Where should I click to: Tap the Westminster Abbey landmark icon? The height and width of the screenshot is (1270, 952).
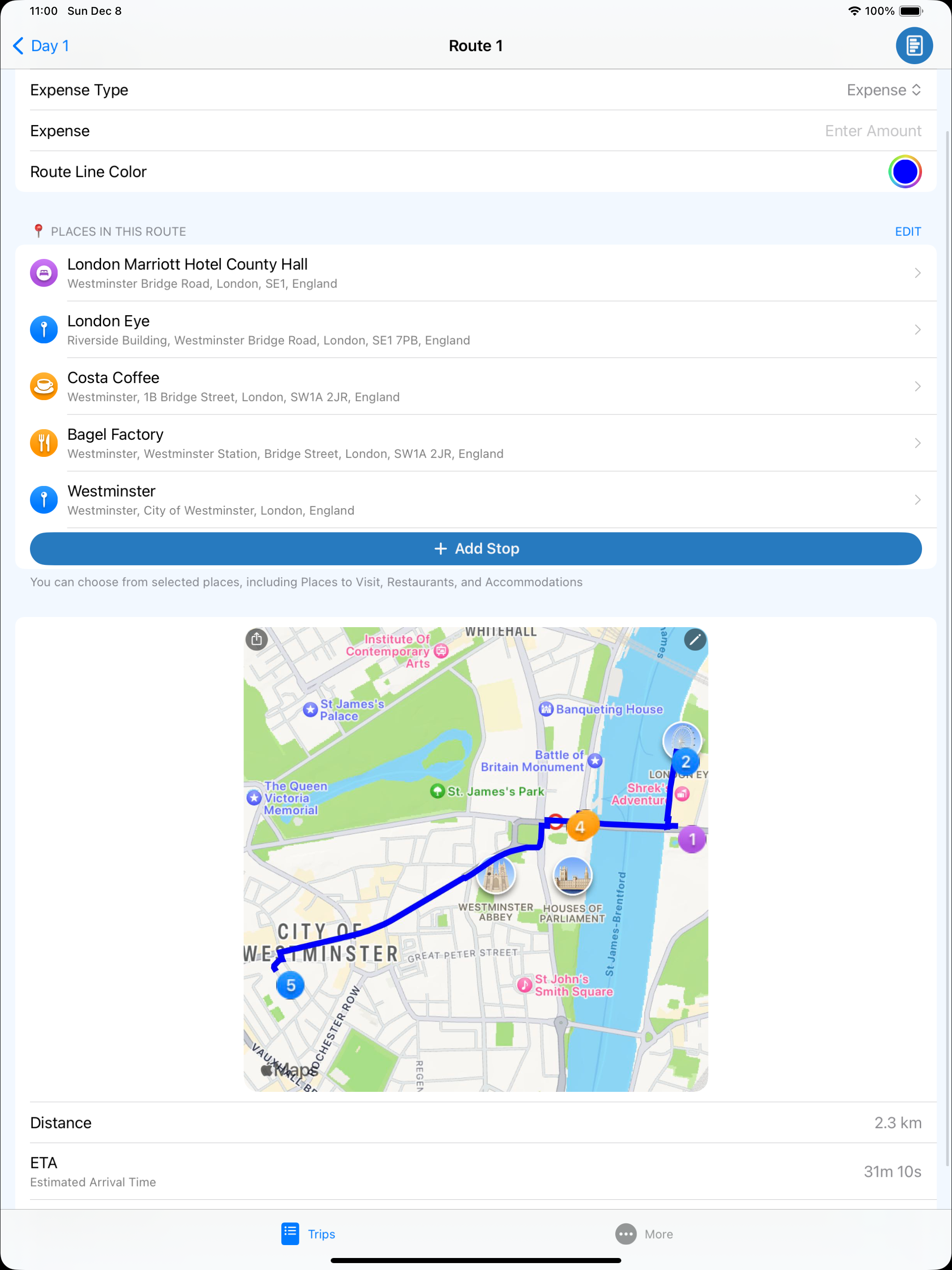pyautogui.click(x=496, y=875)
